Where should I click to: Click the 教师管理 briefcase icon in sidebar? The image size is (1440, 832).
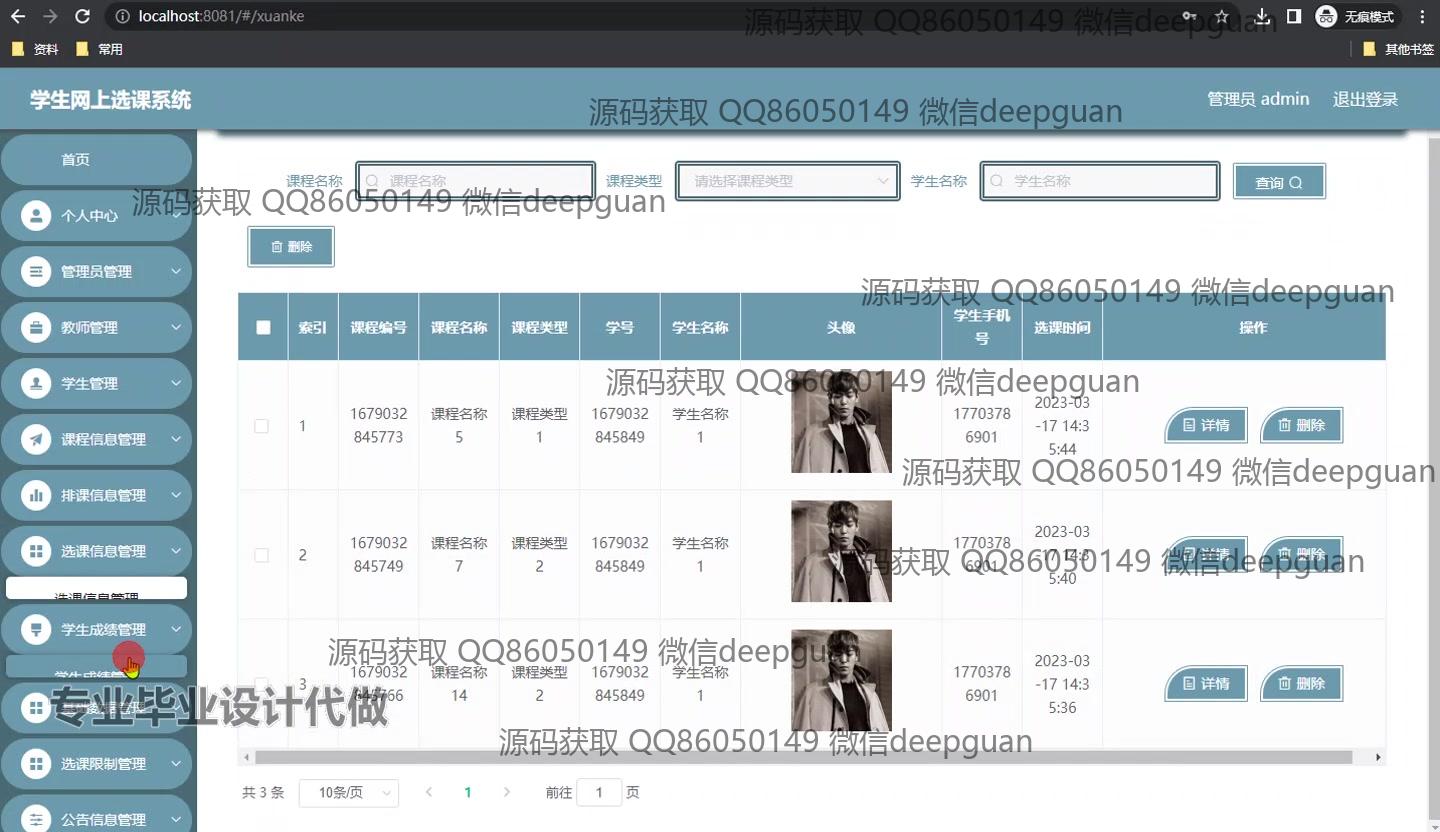coord(36,328)
